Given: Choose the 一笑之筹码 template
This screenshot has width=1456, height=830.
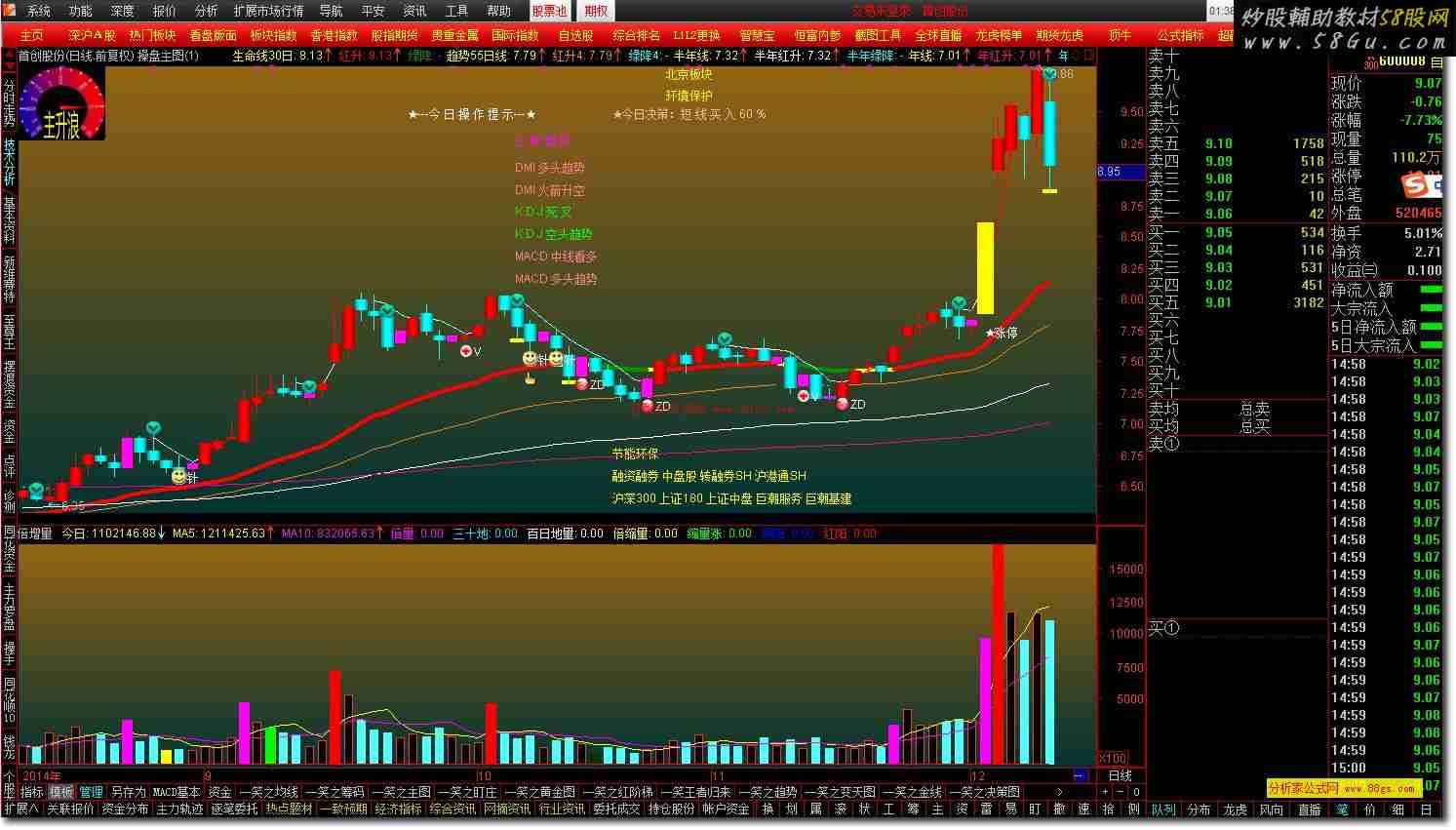Looking at the screenshot, I should [x=334, y=792].
